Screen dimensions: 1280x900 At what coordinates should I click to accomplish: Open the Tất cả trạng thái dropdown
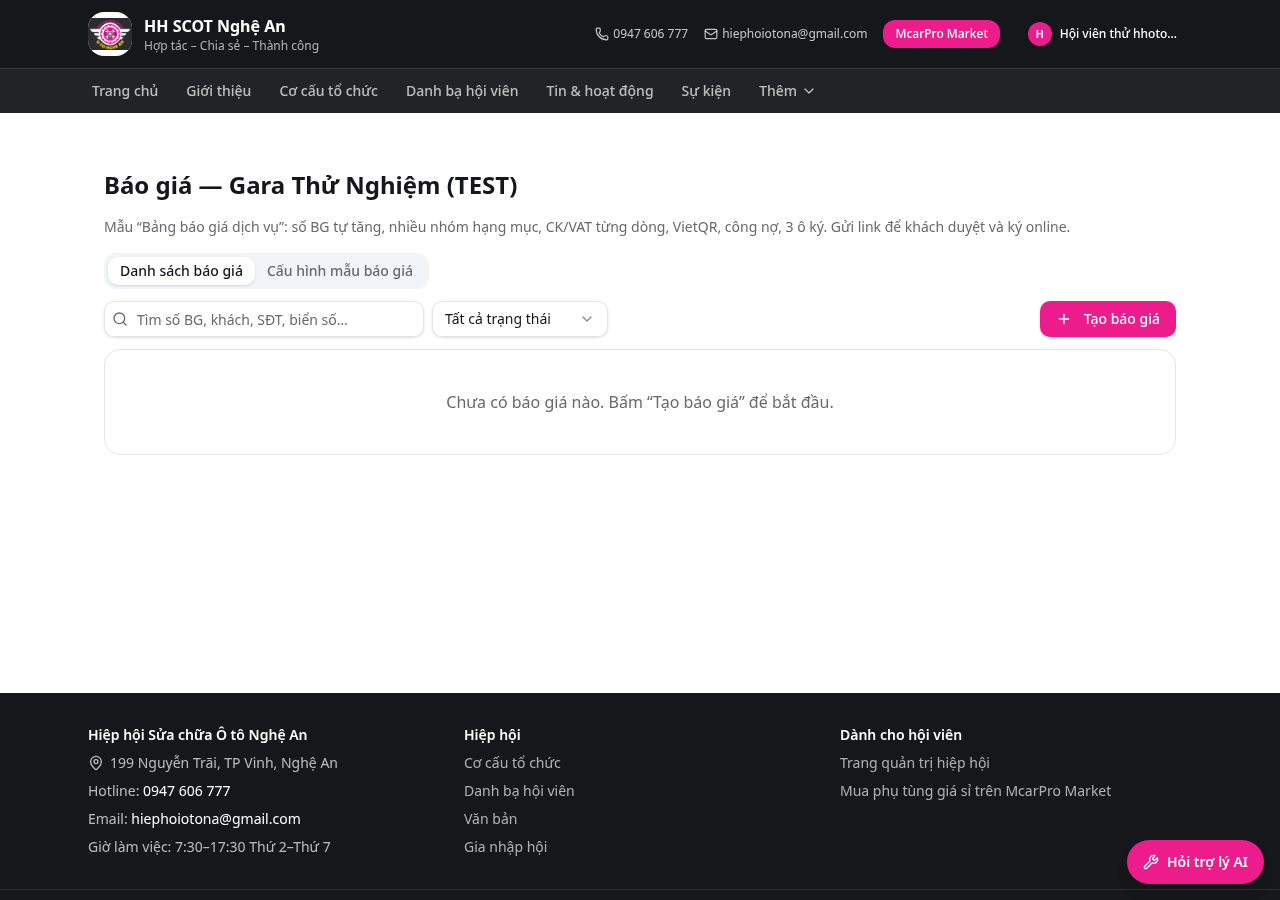tap(520, 319)
